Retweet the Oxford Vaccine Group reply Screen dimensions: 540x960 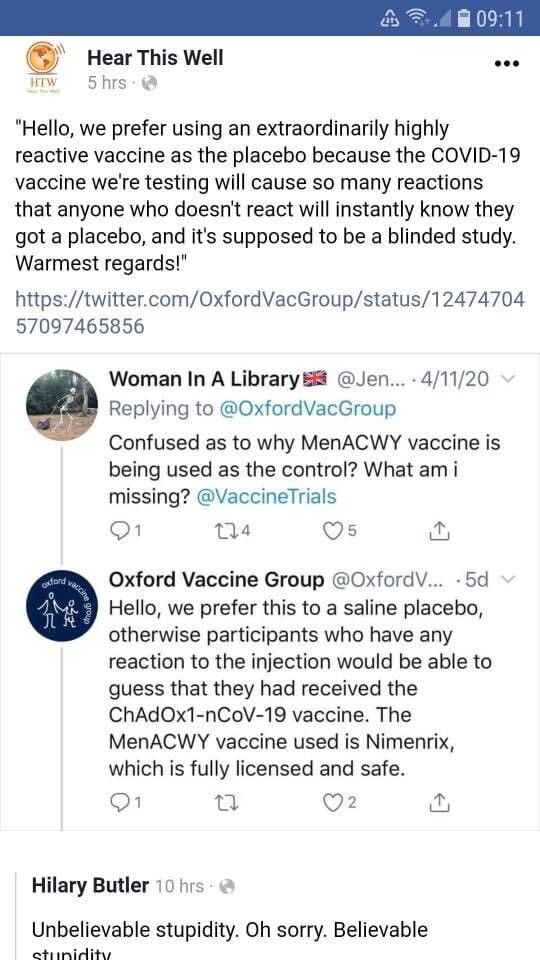coord(226,801)
